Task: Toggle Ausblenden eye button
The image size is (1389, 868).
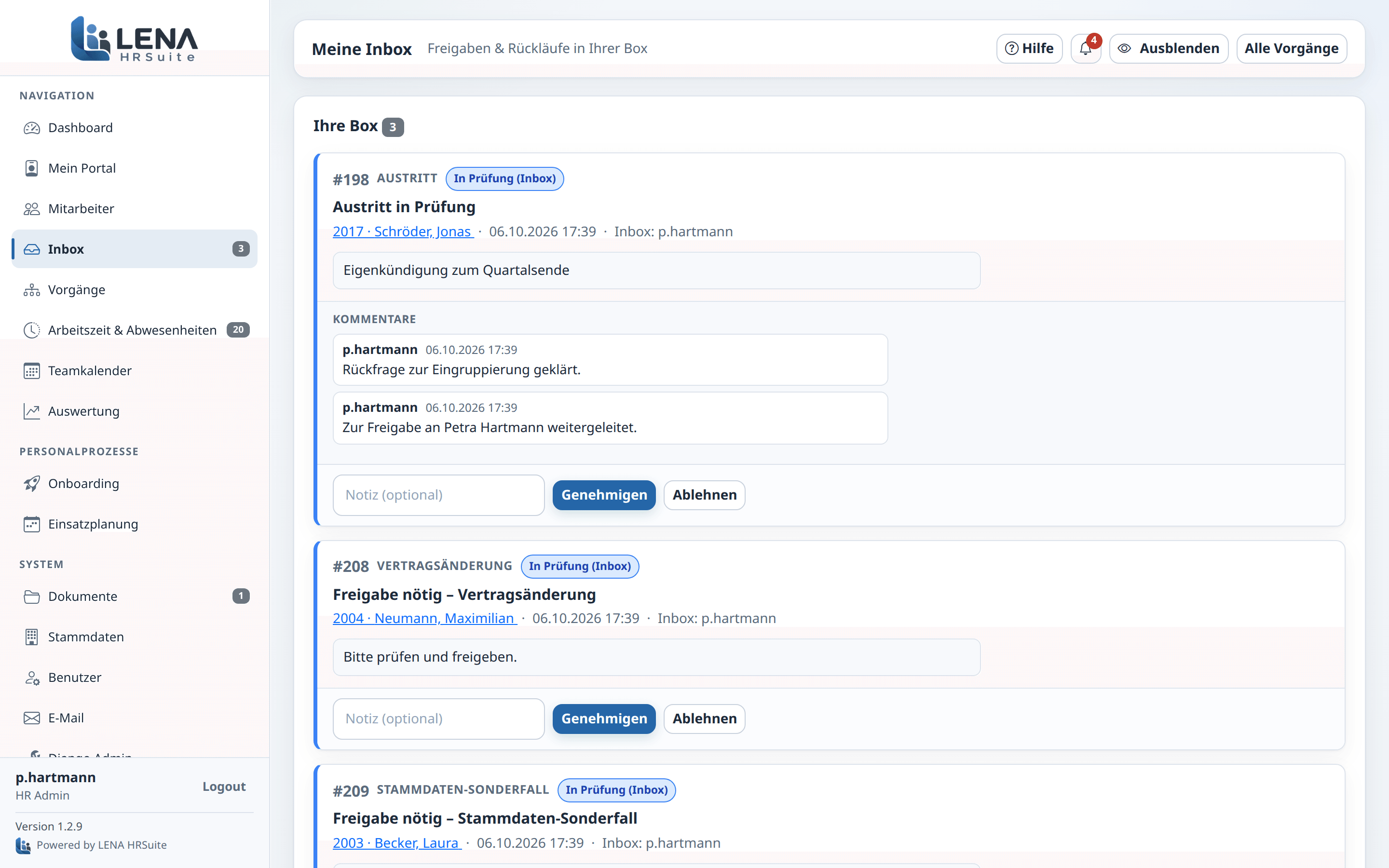Action: point(1169,48)
